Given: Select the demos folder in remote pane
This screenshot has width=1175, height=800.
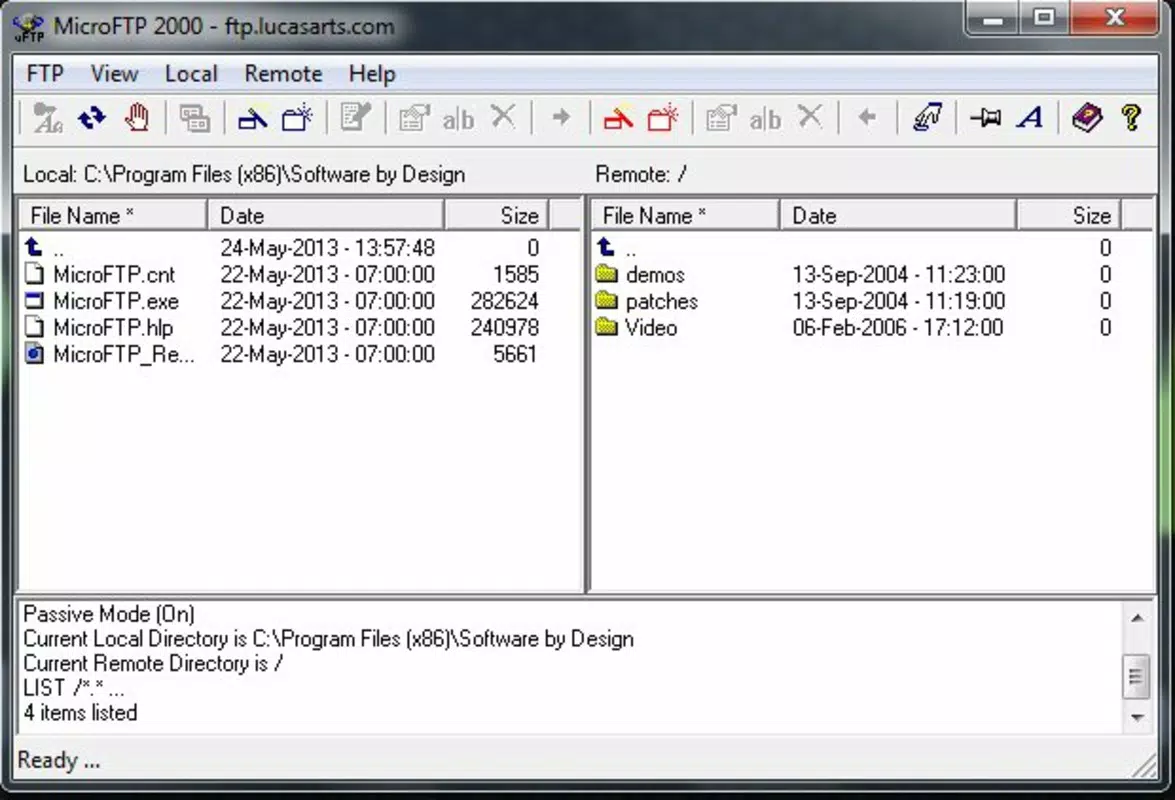Looking at the screenshot, I should tap(855, 274).
